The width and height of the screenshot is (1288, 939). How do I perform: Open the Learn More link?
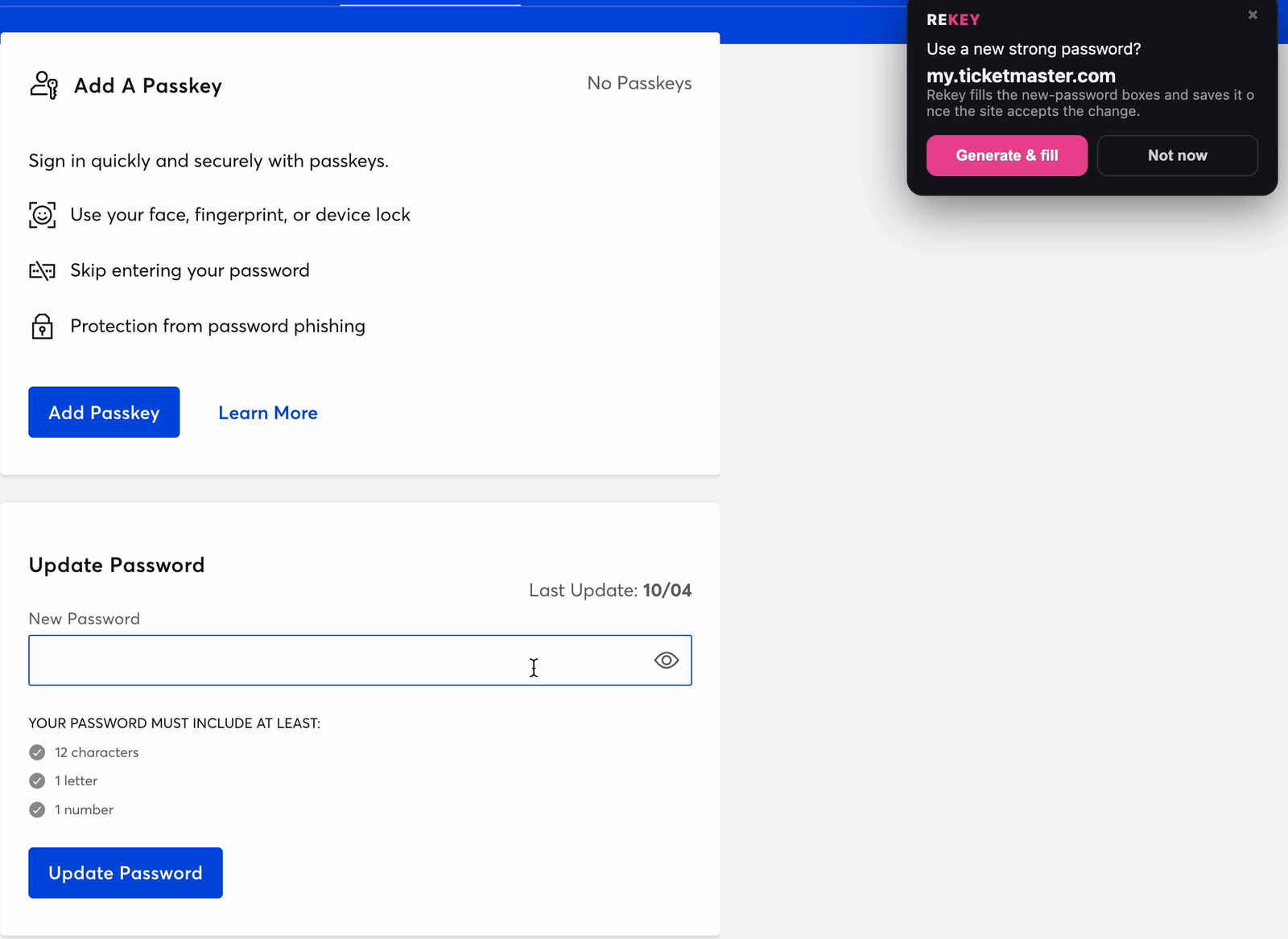tap(268, 413)
